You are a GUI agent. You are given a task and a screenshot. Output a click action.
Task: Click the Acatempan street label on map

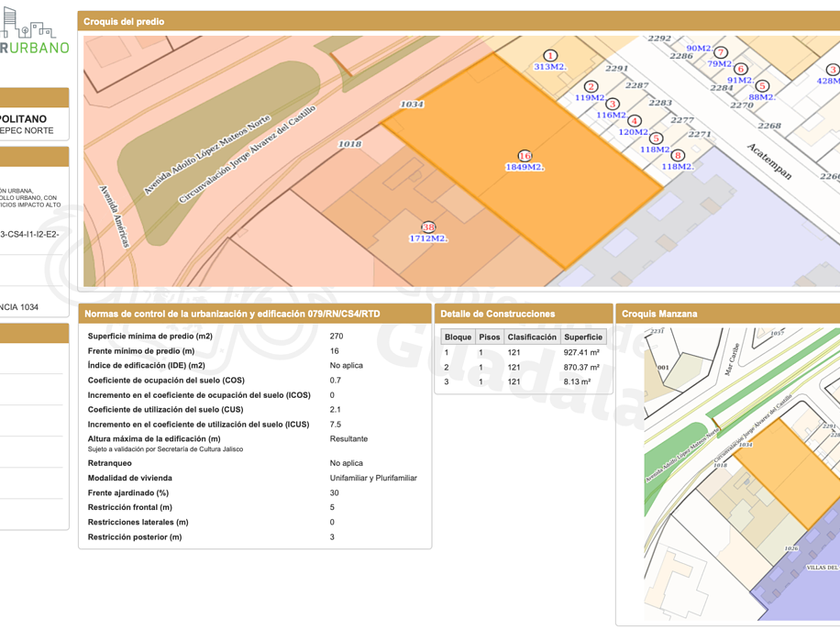[x=769, y=160]
